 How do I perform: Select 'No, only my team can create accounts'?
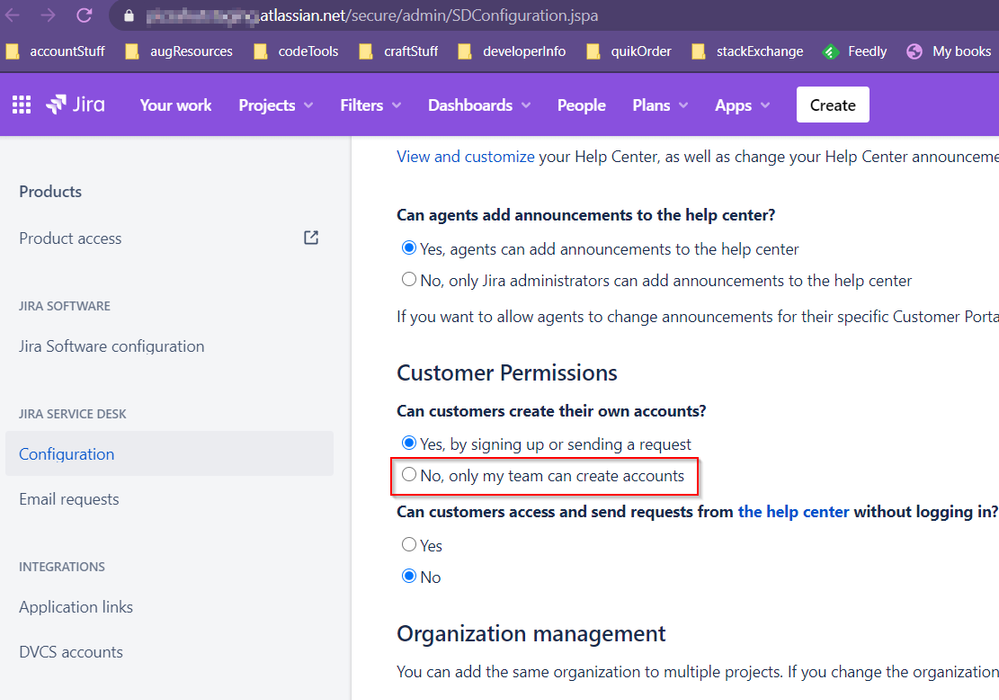pos(409,474)
